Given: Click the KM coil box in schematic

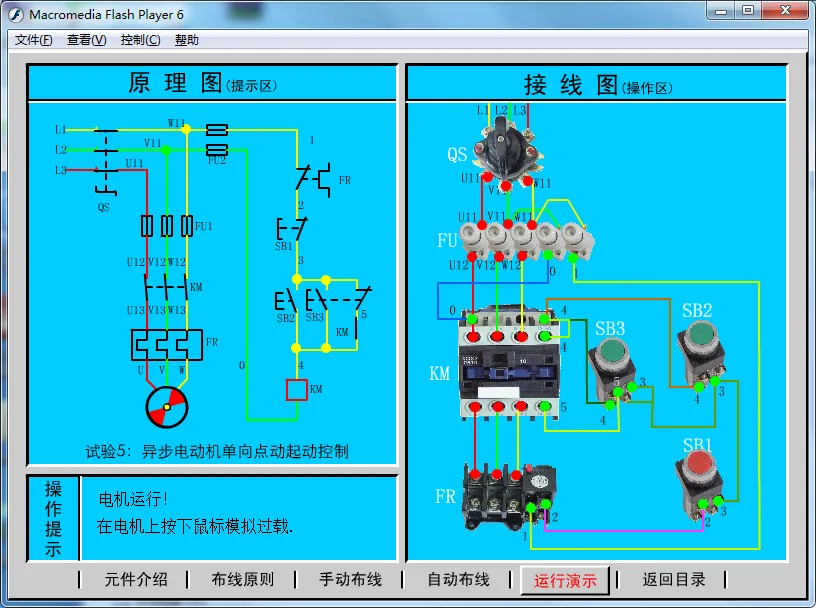Looking at the screenshot, I should [297, 390].
